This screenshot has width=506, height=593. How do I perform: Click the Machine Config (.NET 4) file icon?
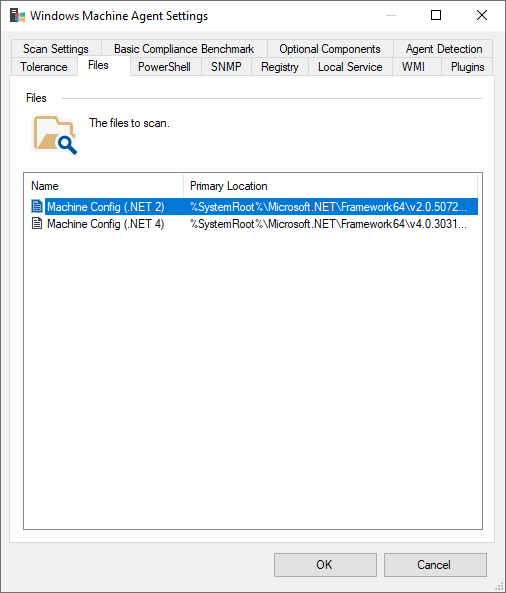(37, 224)
